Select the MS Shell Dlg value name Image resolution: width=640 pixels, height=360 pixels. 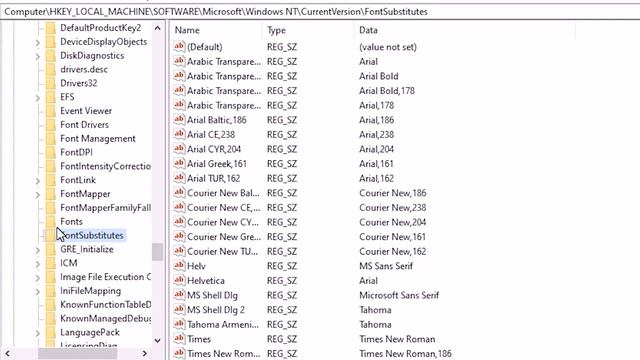point(212,295)
